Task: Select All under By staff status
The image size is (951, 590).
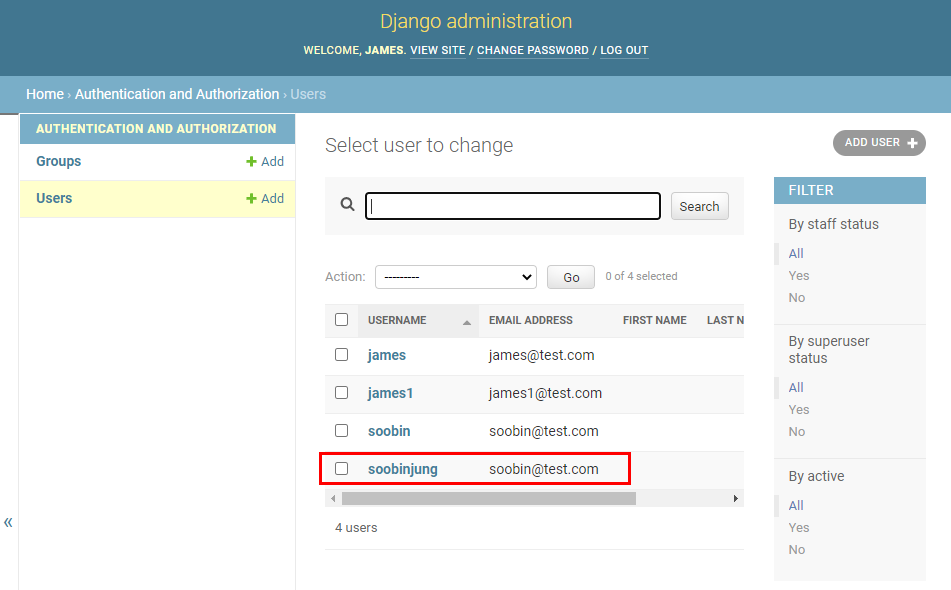Action: 796,253
